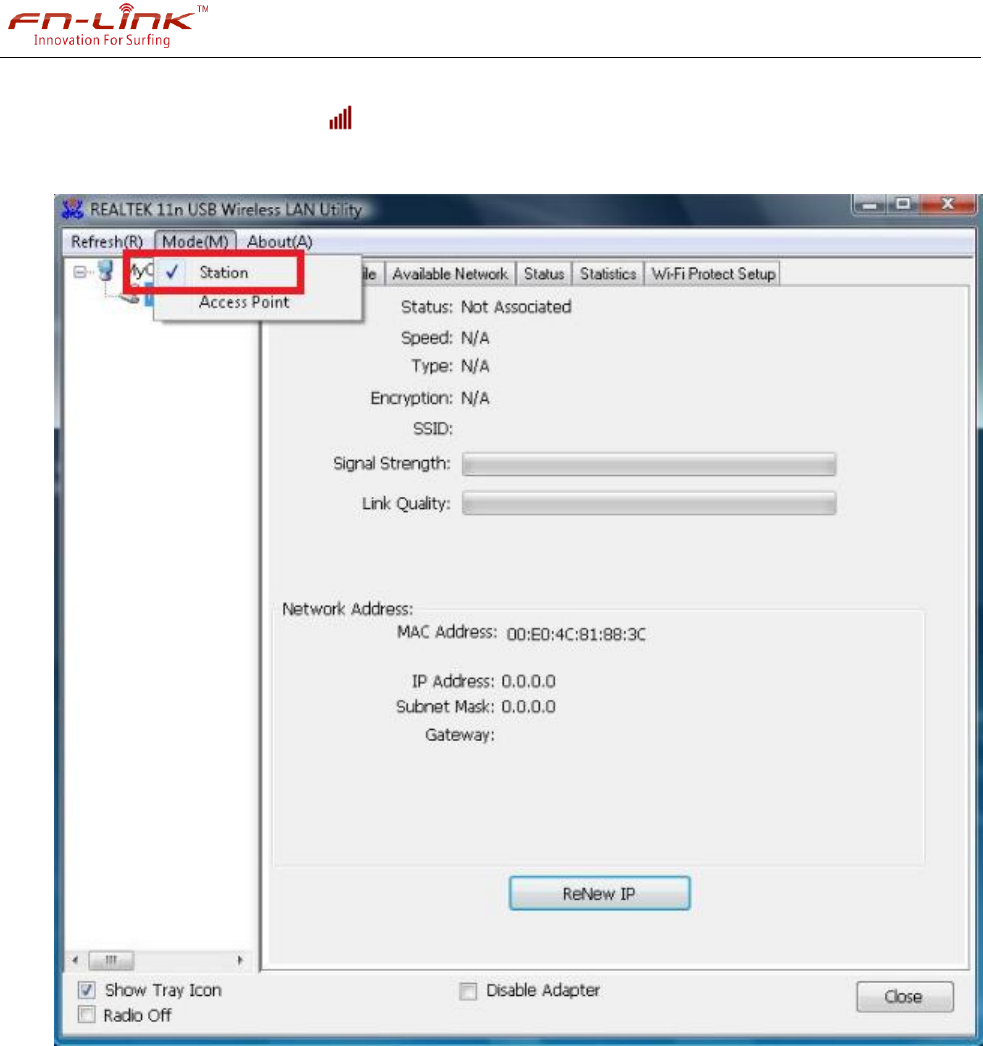Click the IP Address value 0.0.0.0
Image resolution: width=983 pixels, height=1046 pixels.
[x=528, y=681]
